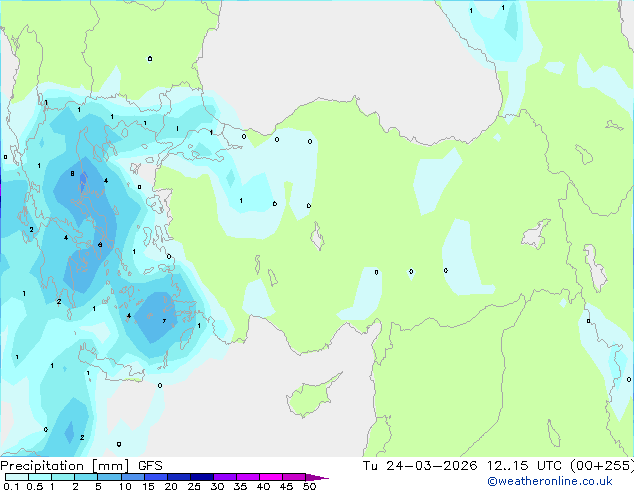Click the '7' precipitation value in the Aegean
This screenshot has height=490, width=634.
pos(164,321)
